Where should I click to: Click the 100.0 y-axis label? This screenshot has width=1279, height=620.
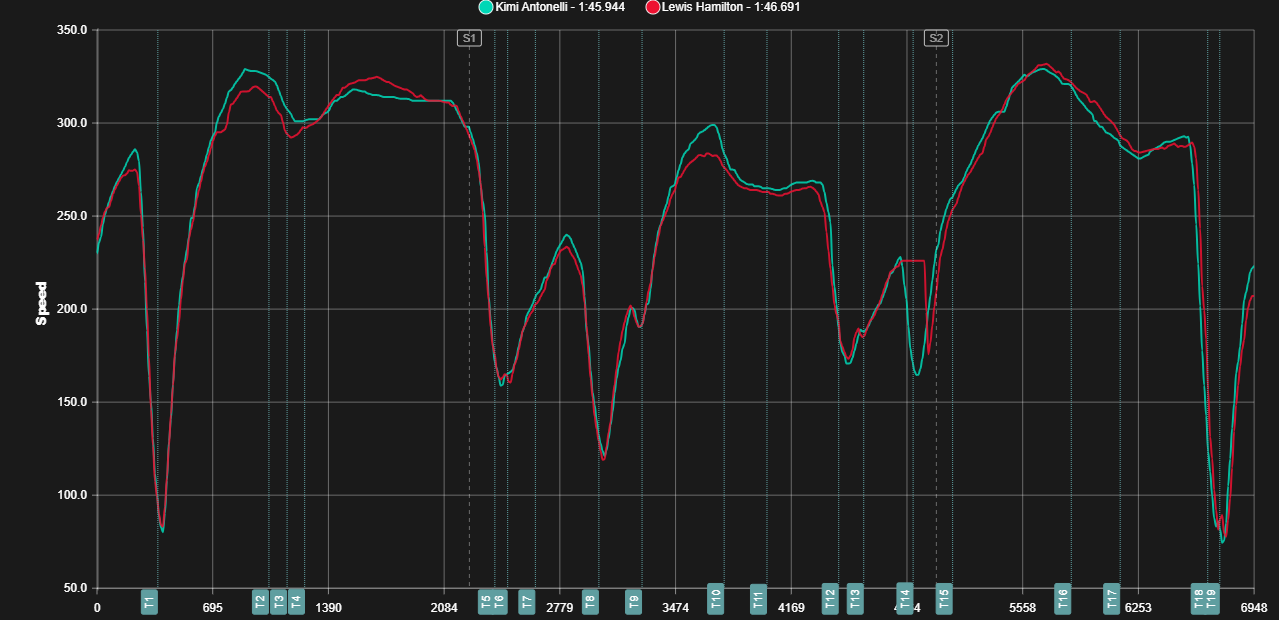pos(74,495)
